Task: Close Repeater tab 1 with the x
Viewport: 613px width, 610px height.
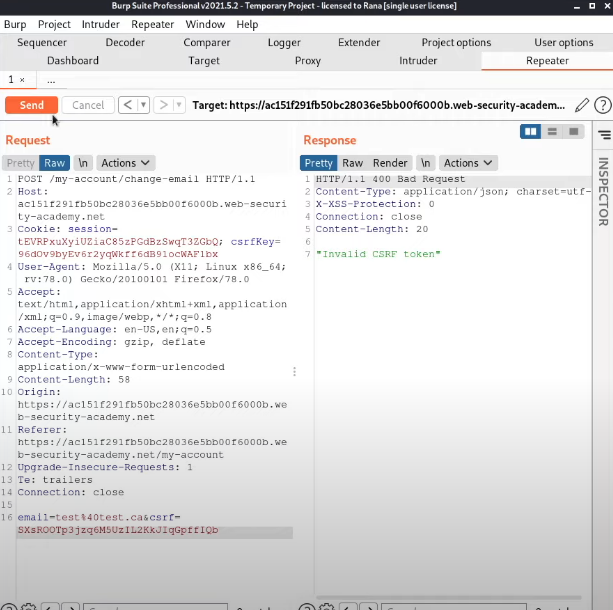Action: 22,80
